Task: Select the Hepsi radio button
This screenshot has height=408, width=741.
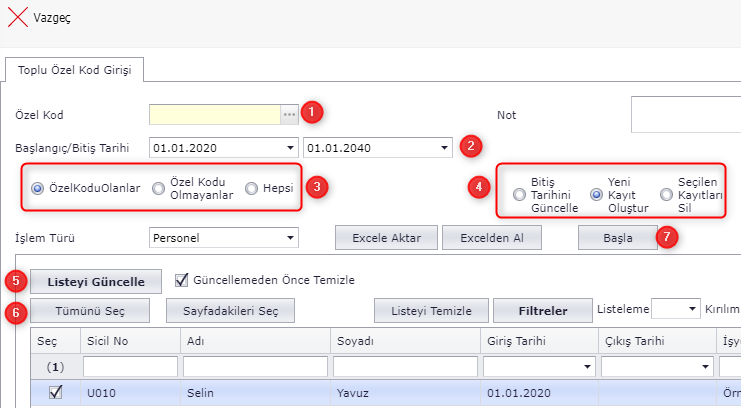Action: (251, 188)
